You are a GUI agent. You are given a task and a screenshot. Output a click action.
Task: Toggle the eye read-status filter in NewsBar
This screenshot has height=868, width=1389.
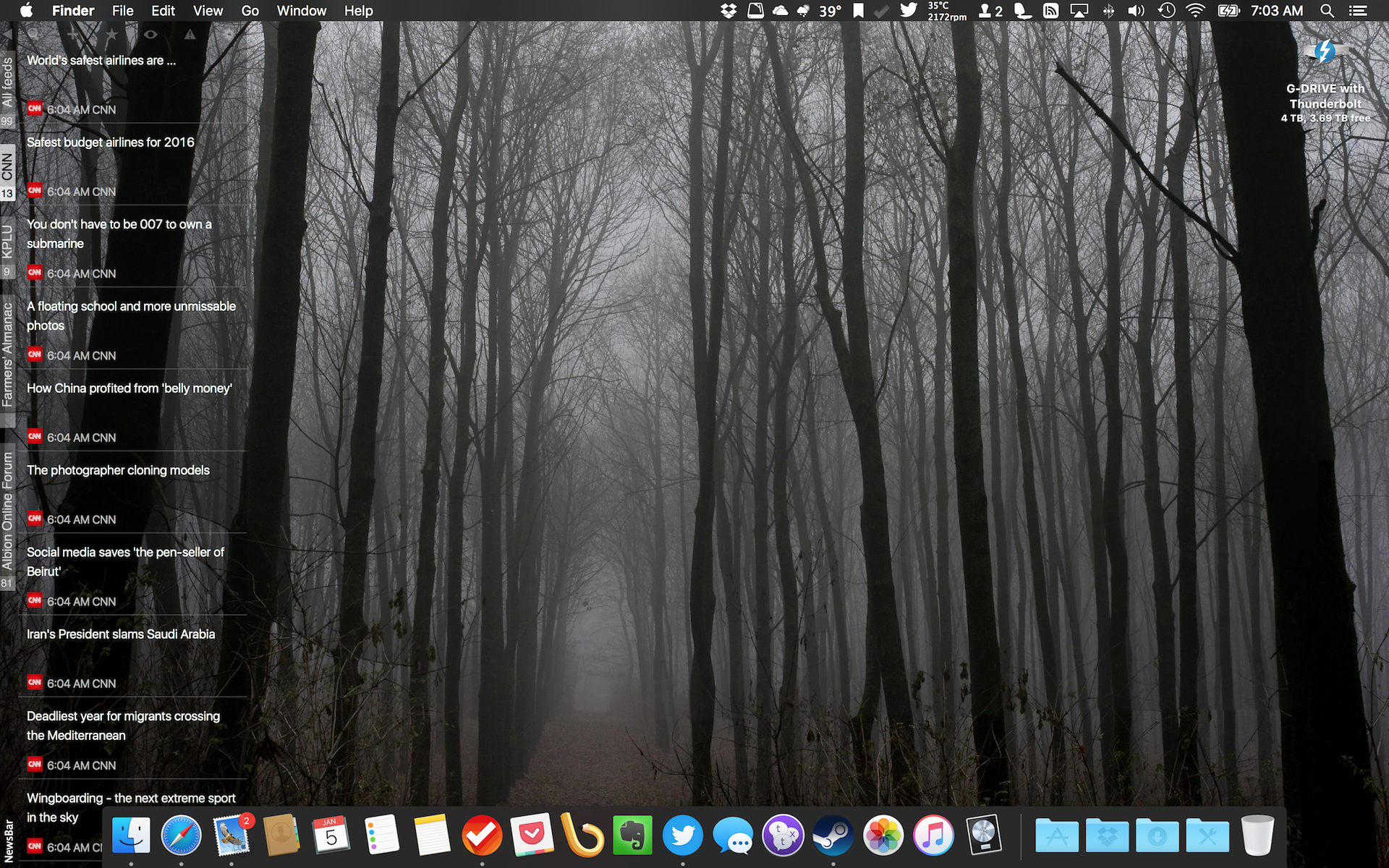click(x=150, y=34)
